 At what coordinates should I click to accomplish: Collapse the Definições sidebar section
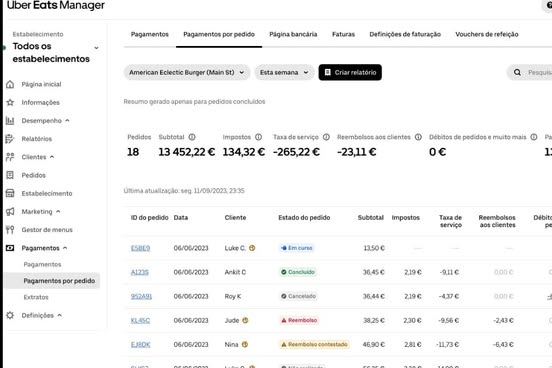[59, 315]
